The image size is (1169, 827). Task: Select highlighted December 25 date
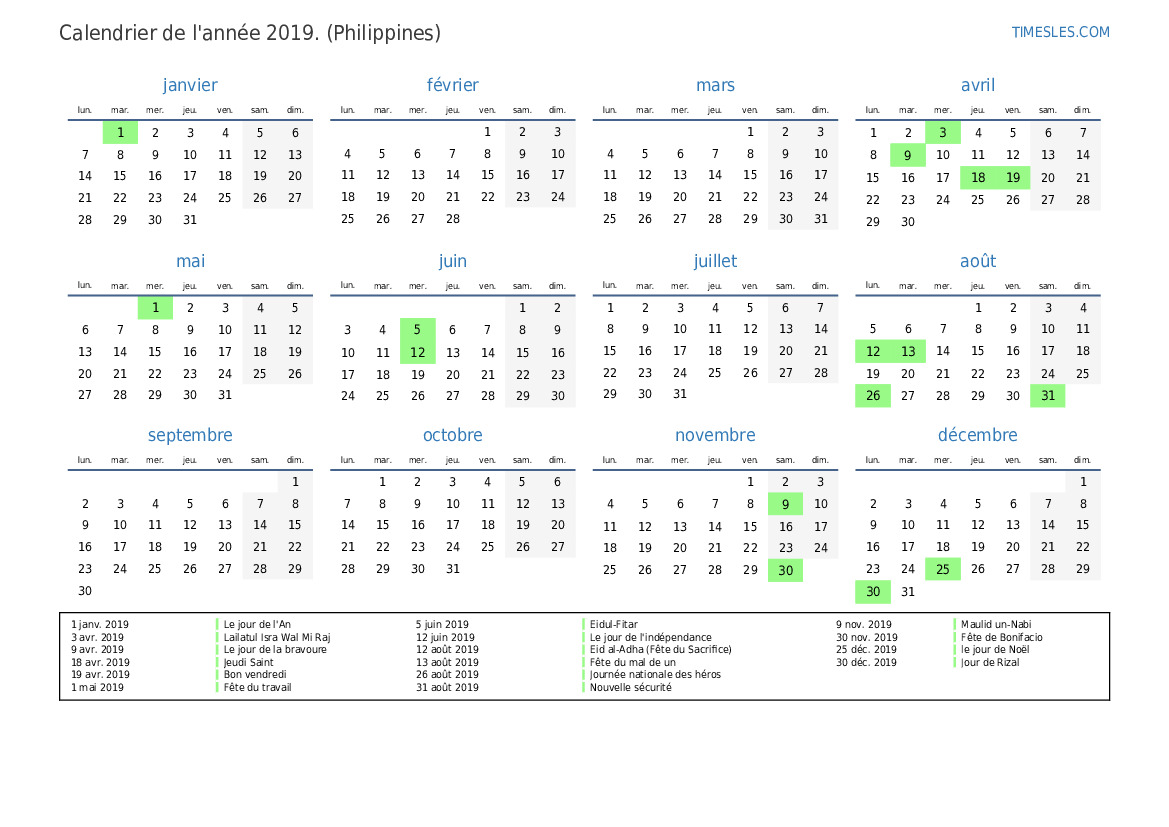pyautogui.click(x=942, y=569)
